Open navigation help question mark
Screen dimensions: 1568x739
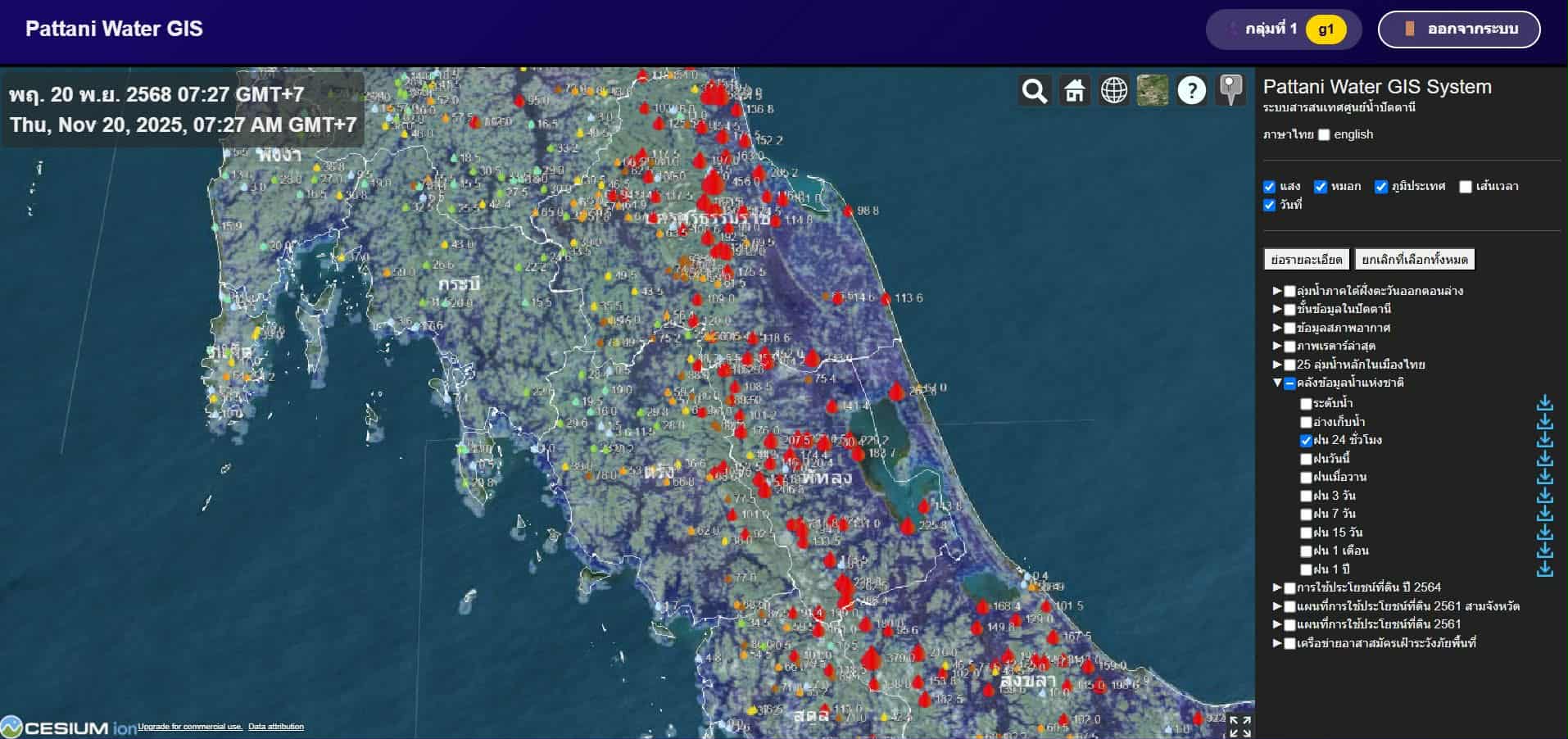pyautogui.click(x=1192, y=91)
